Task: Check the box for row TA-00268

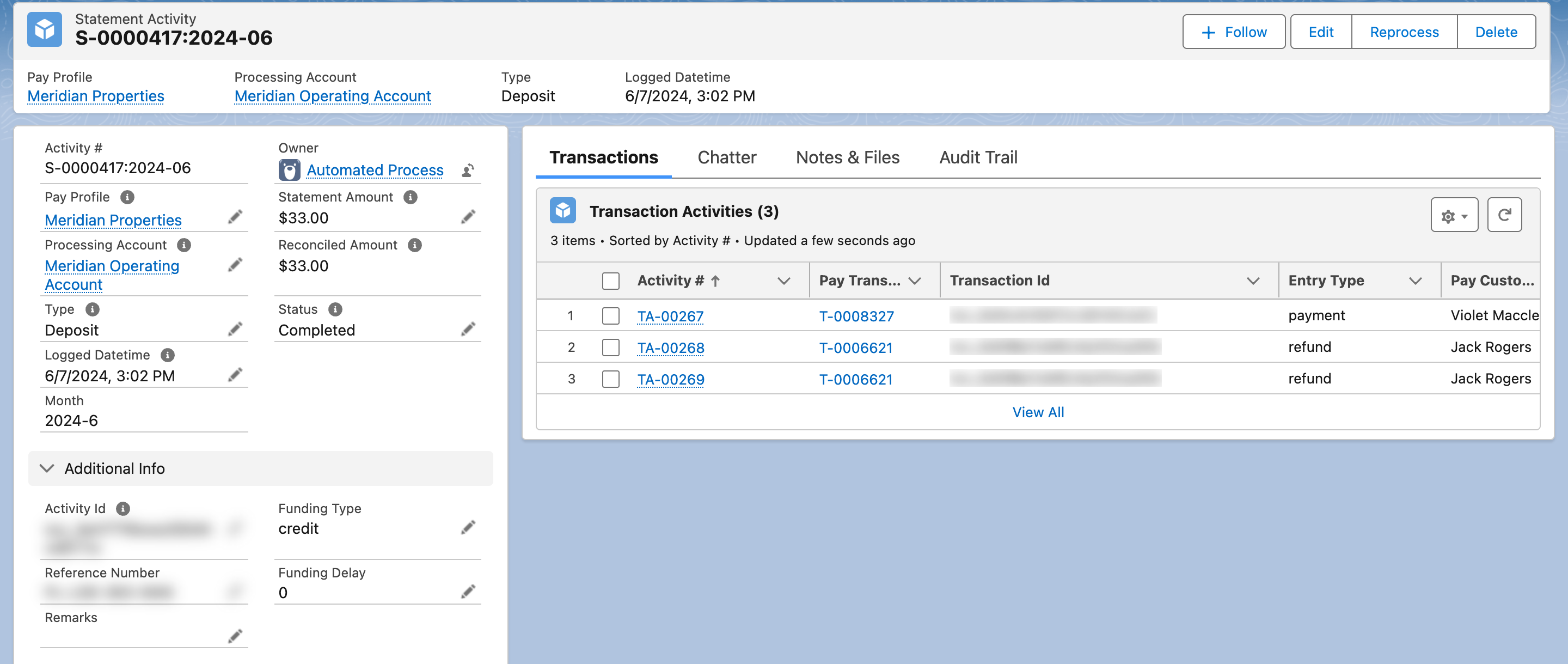Action: coord(610,347)
